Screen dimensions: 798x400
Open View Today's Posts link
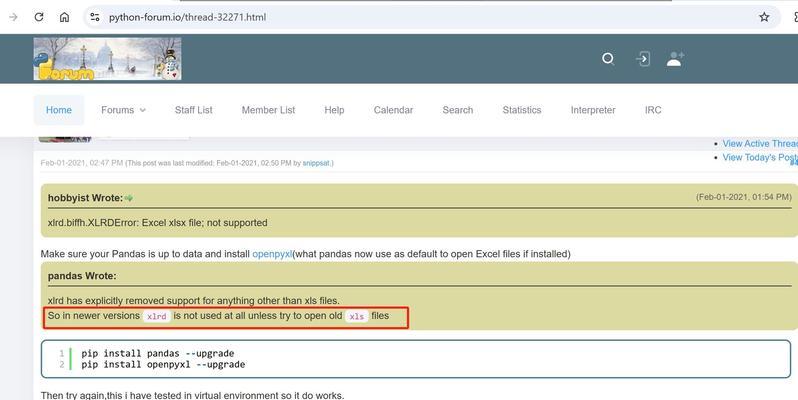[760, 157]
